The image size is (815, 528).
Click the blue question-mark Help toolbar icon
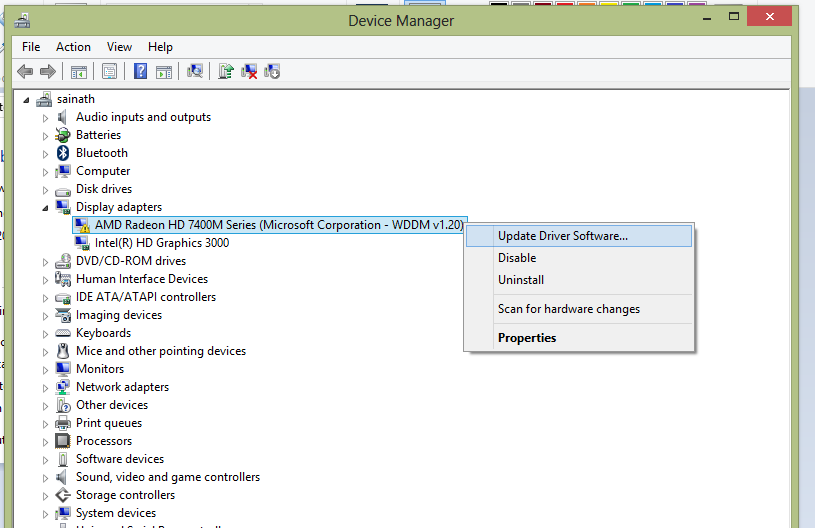[x=140, y=71]
